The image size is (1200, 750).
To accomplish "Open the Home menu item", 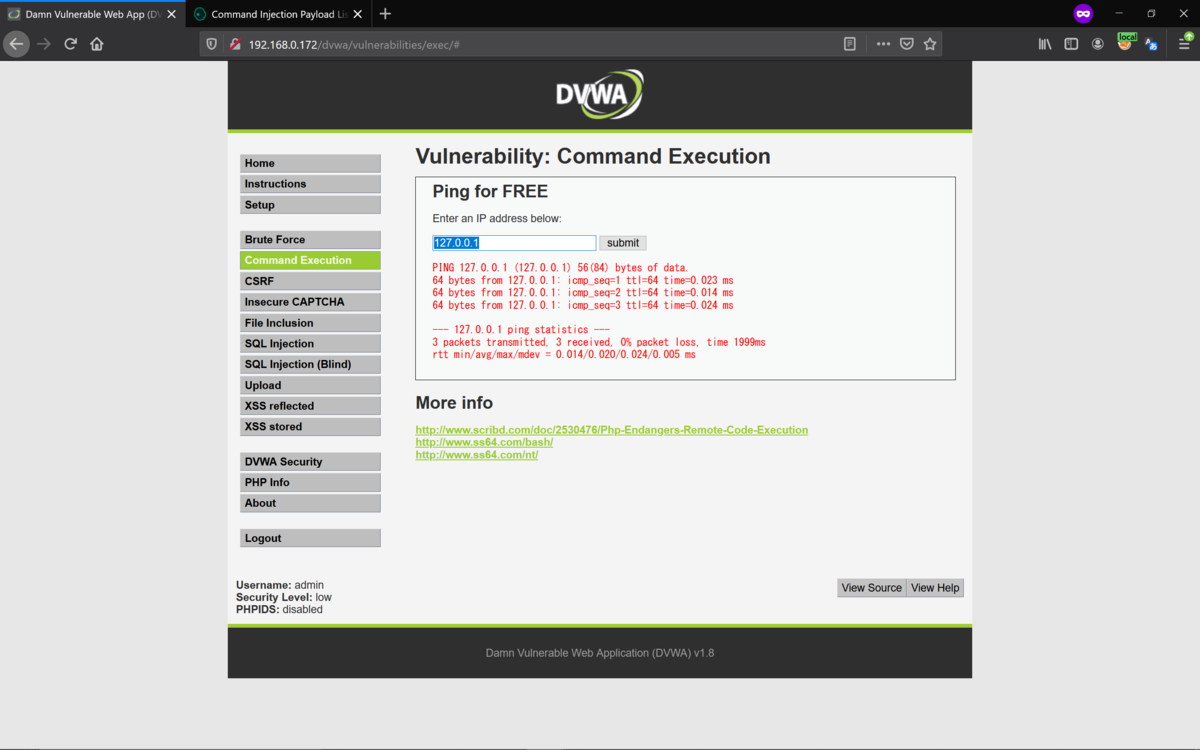I will [x=310, y=163].
